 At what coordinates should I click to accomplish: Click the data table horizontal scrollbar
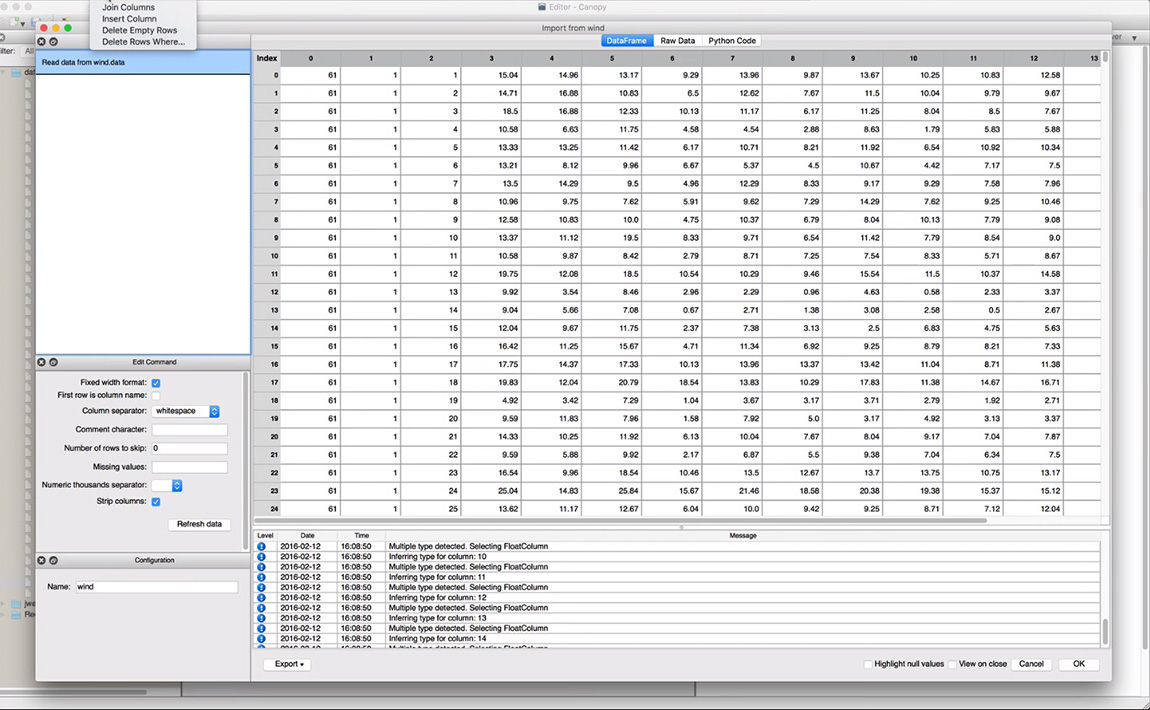pyautogui.click(x=620, y=521)
